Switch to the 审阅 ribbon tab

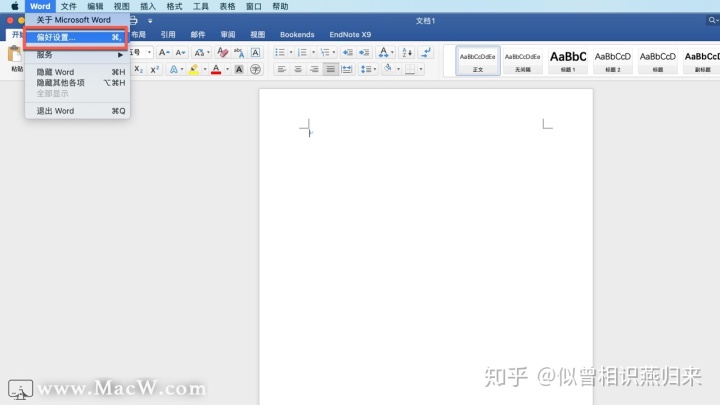coord(228,34)
